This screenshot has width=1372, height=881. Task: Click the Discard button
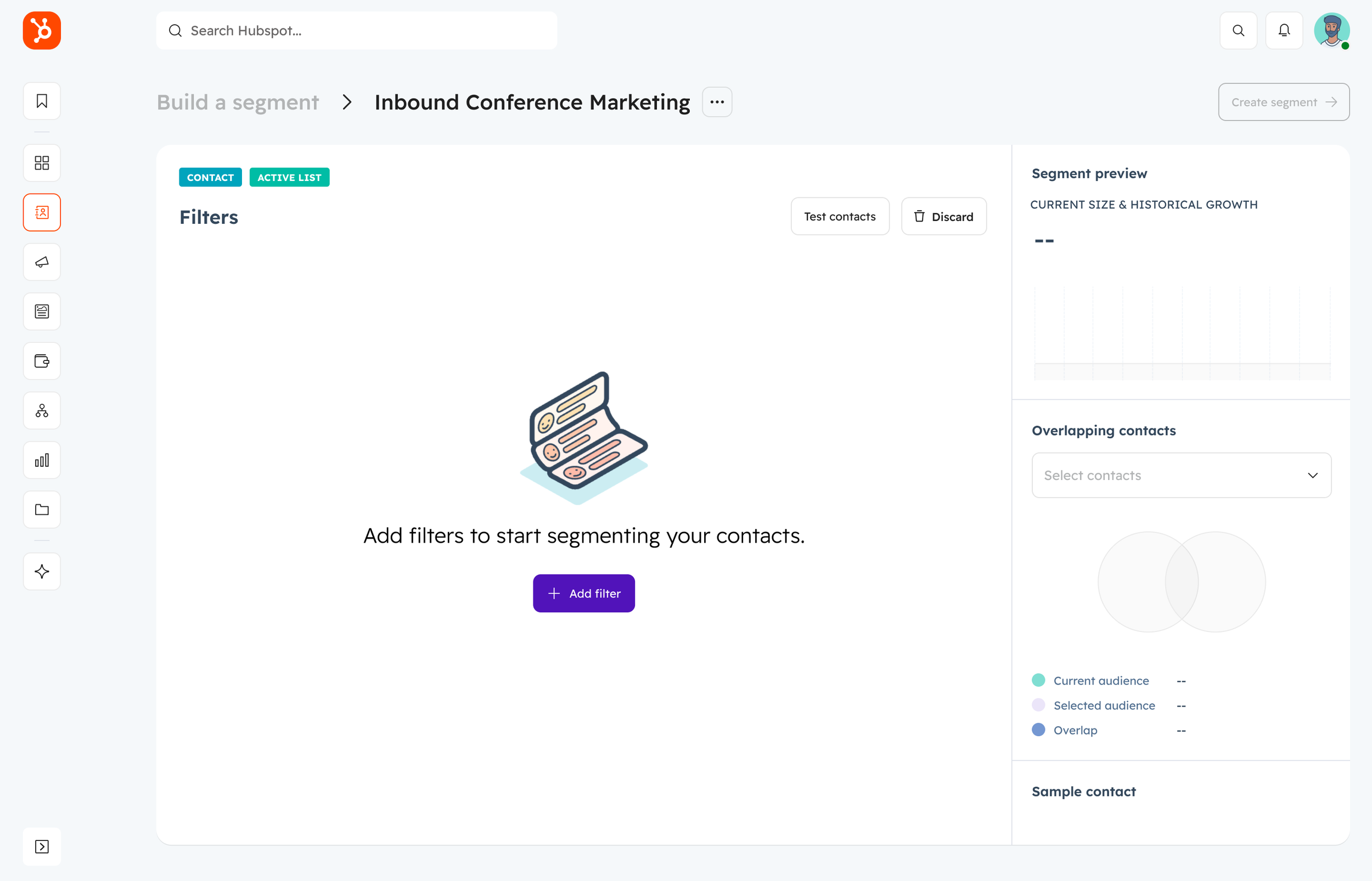[943, 216]
